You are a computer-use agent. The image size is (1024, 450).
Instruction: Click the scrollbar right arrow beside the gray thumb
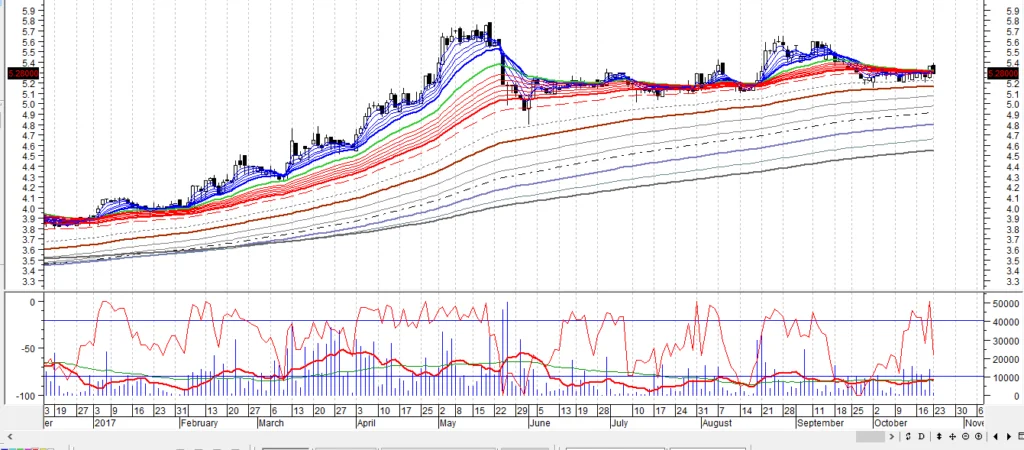pos(892,437)
